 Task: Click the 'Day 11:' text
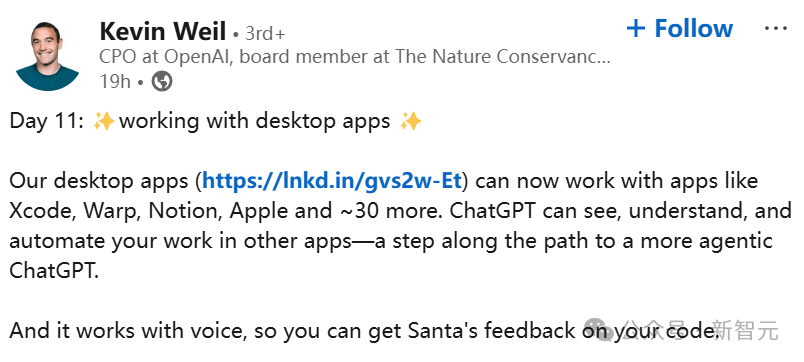(47, 122)
